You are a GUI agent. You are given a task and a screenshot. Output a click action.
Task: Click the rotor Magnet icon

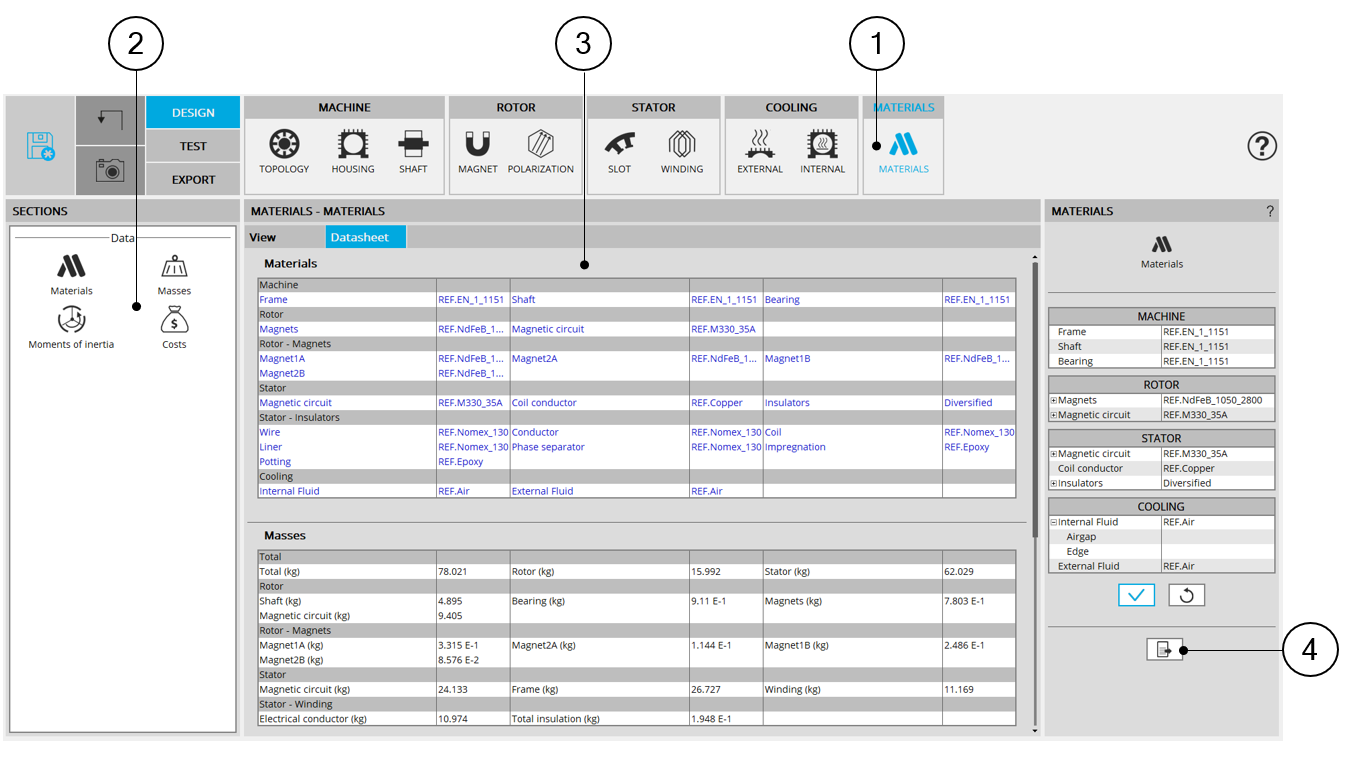click(477, 146)
